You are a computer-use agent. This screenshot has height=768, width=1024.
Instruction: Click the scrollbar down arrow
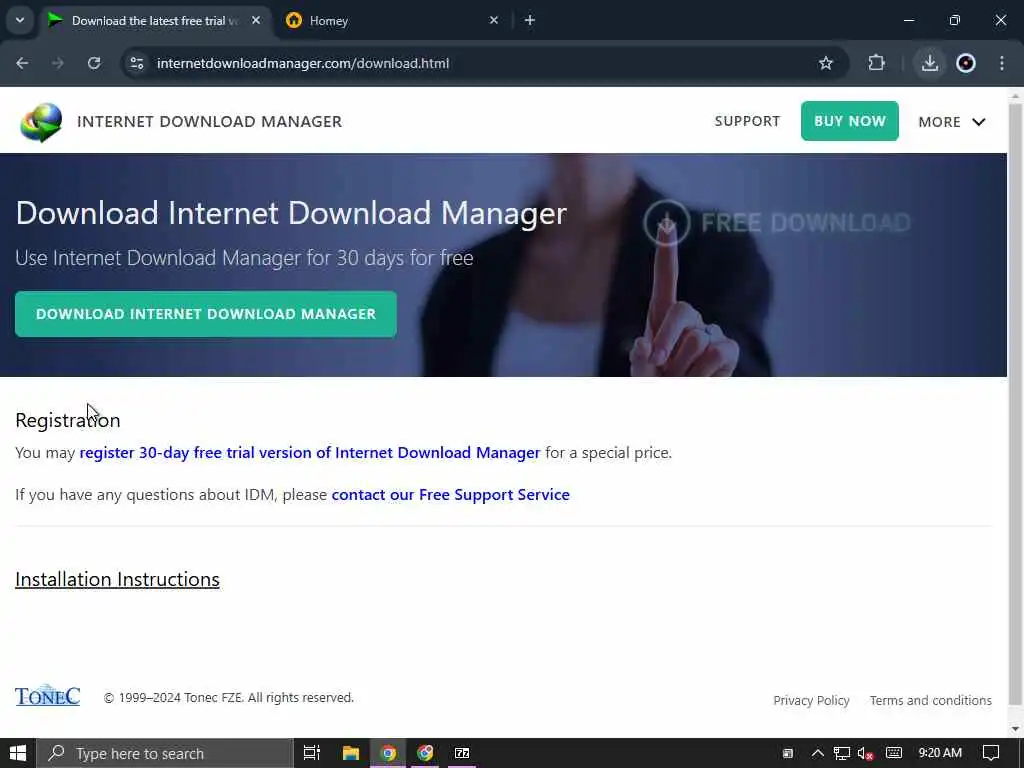tap(1015, 728)
